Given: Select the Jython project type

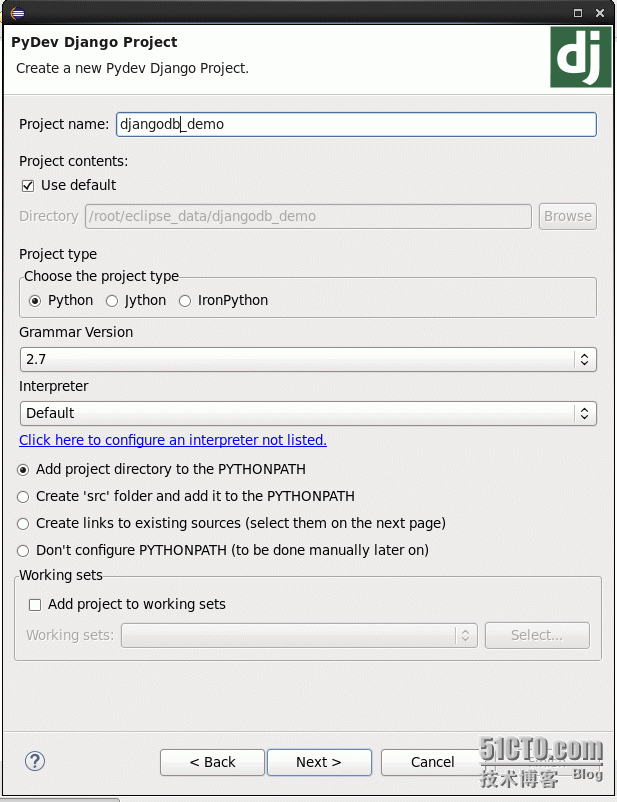Looking at the screenshot, I should 112,301.
